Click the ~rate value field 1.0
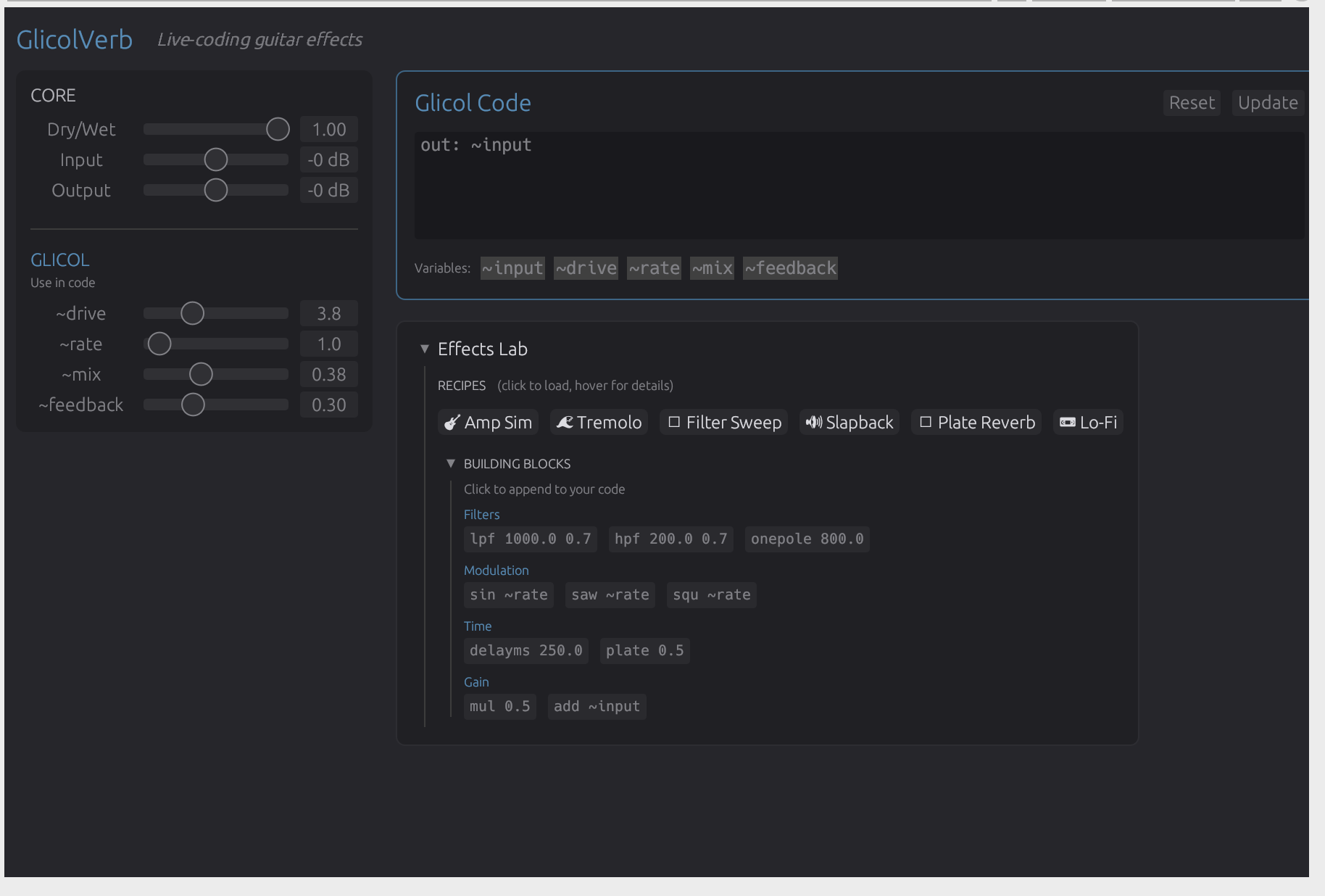 [x=329, y=344]
